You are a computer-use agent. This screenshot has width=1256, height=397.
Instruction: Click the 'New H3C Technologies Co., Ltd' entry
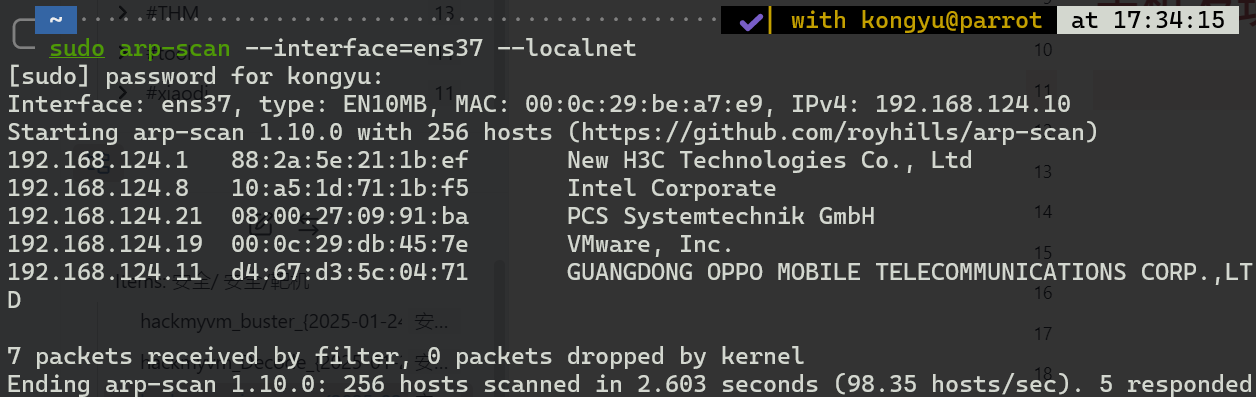(x=770, y=160)
